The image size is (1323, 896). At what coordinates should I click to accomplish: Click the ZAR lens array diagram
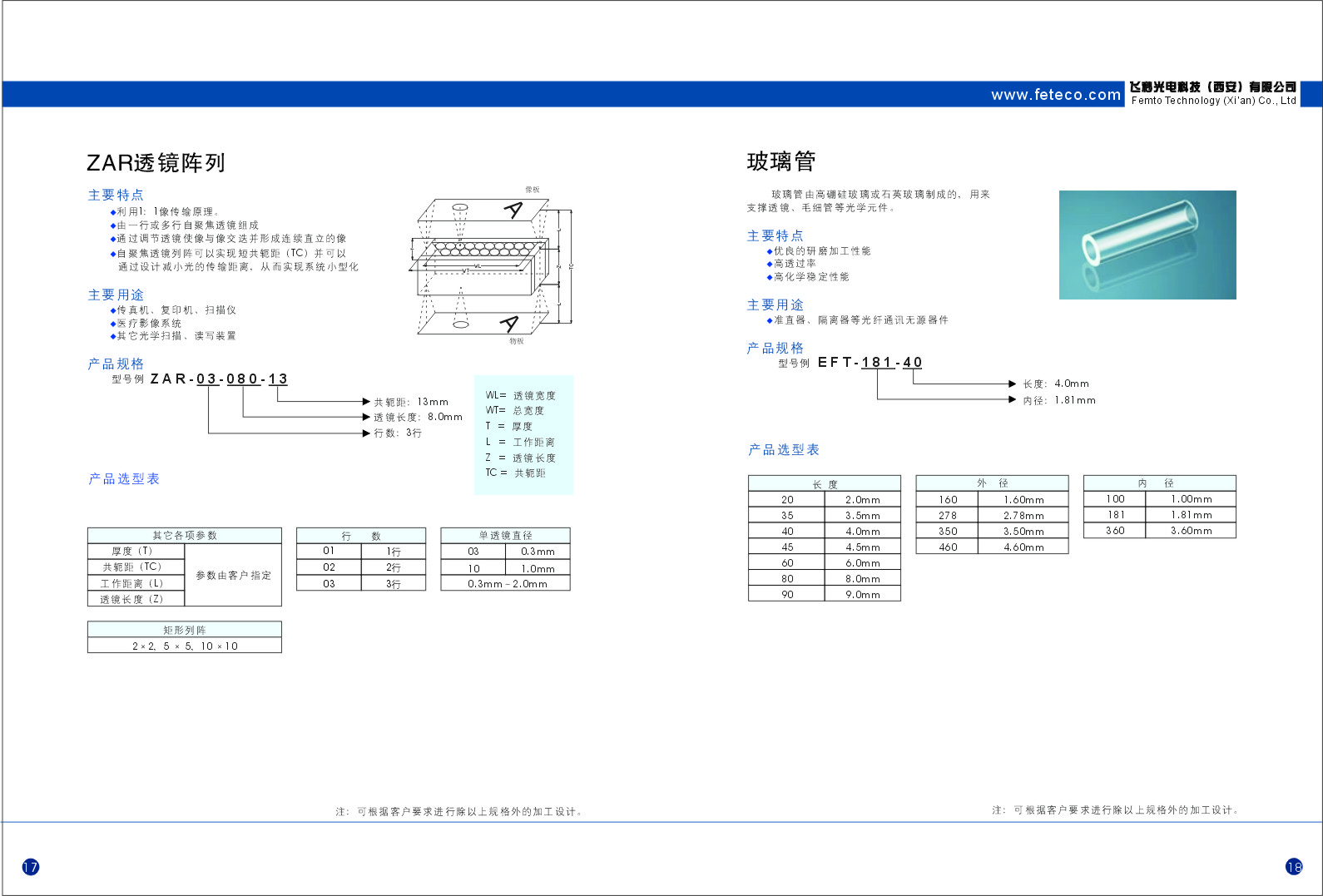(x=493, y=265)
